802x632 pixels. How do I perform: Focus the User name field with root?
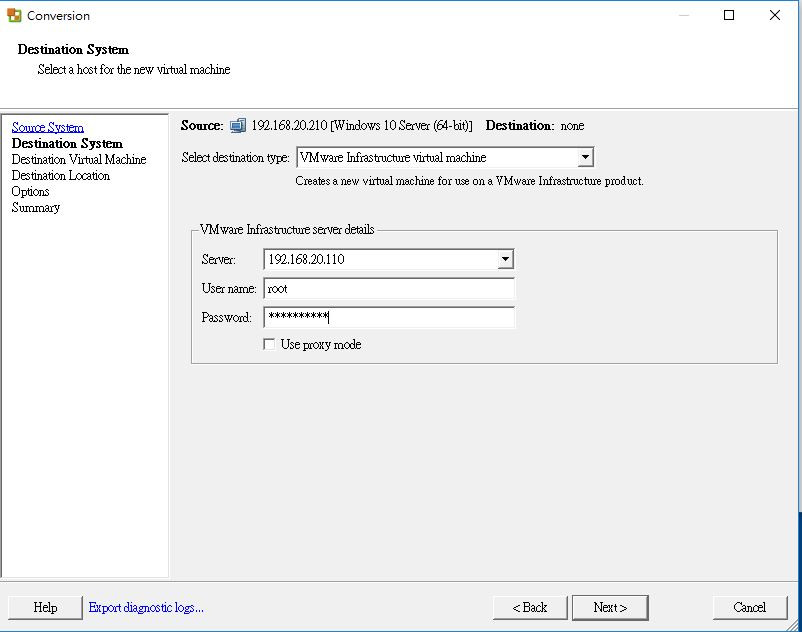[389, 288]
